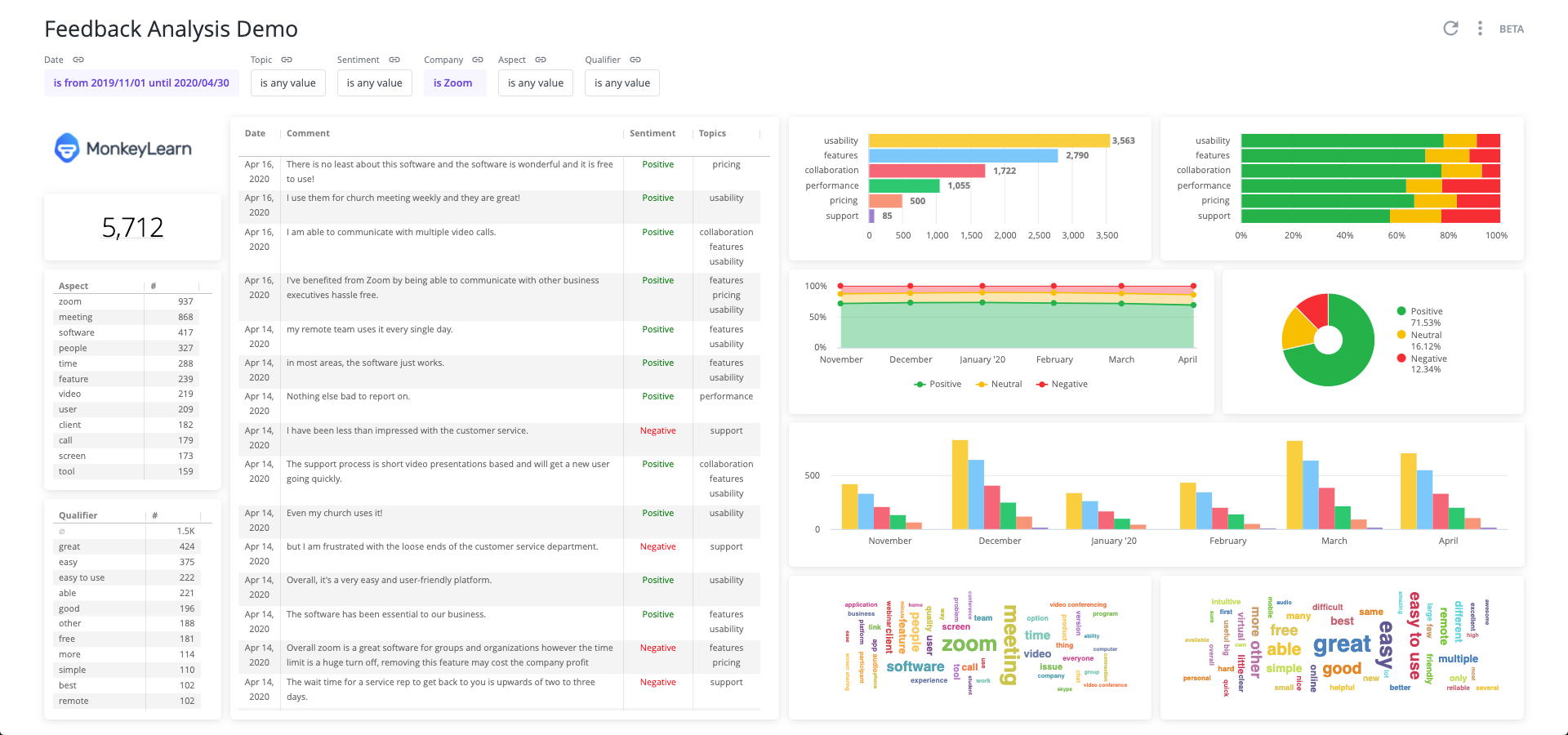Viewport: 1568px width, 735px height.
Task: Open the Date filter range value
Action: click(x=141, y=83)
